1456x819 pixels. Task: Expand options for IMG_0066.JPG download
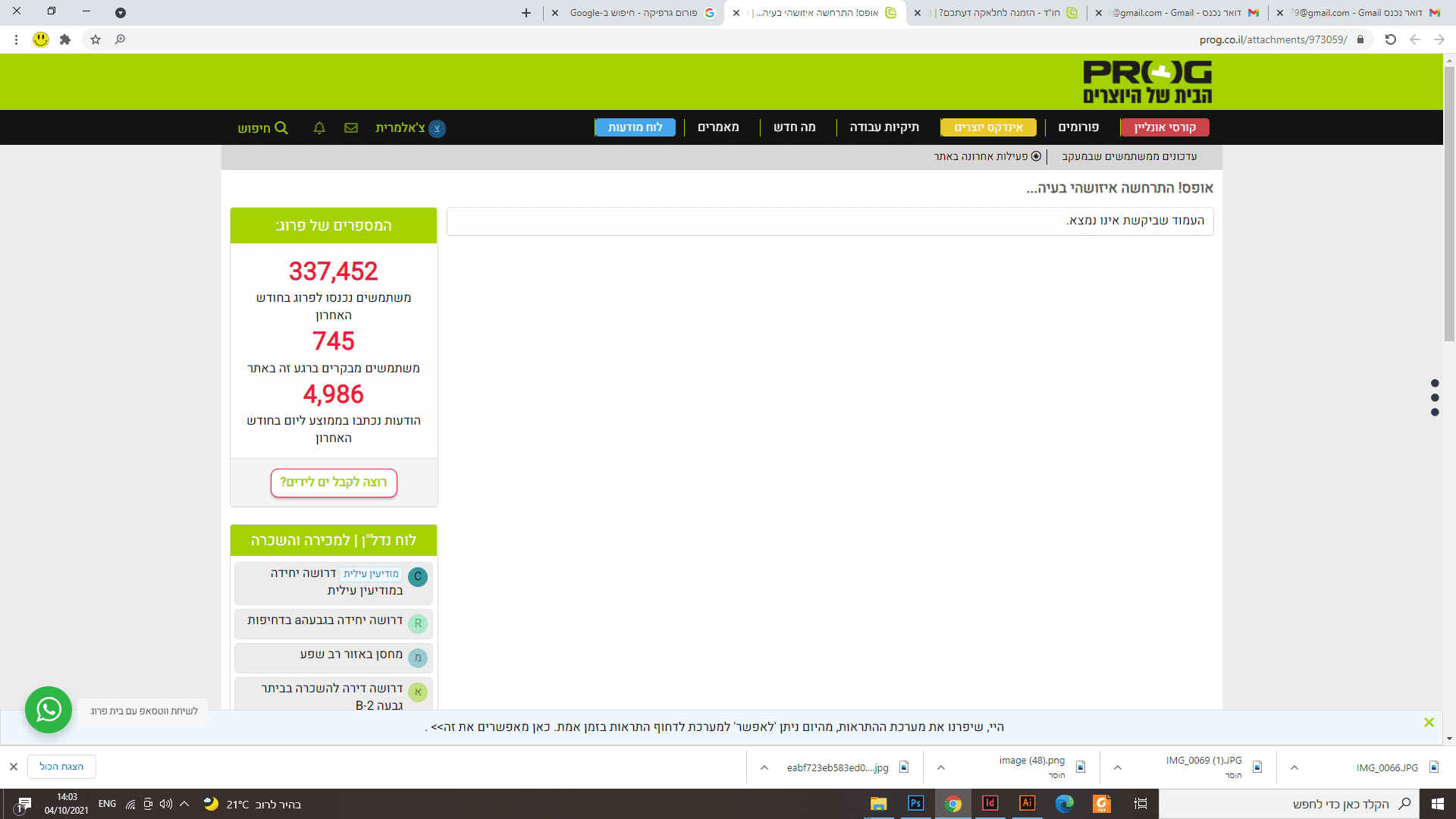point(1294,767)
